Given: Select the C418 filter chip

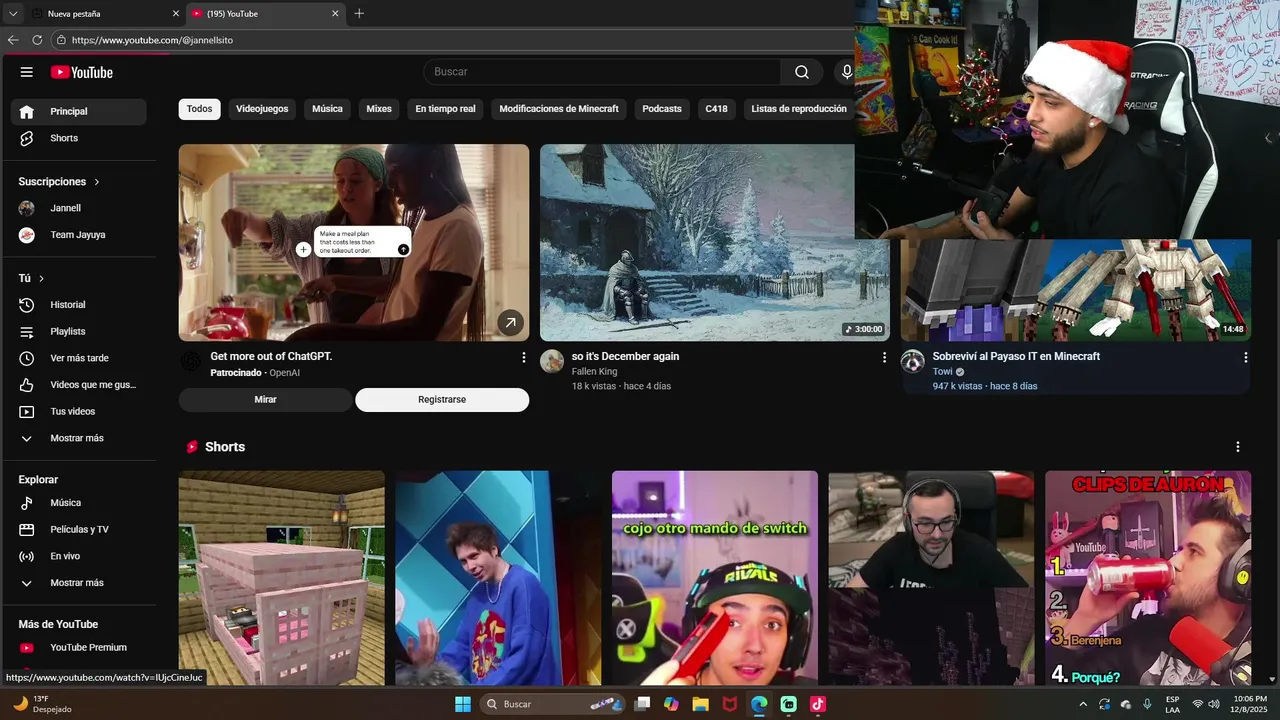Looking at the screenshot, I should (x=716, y=109).
